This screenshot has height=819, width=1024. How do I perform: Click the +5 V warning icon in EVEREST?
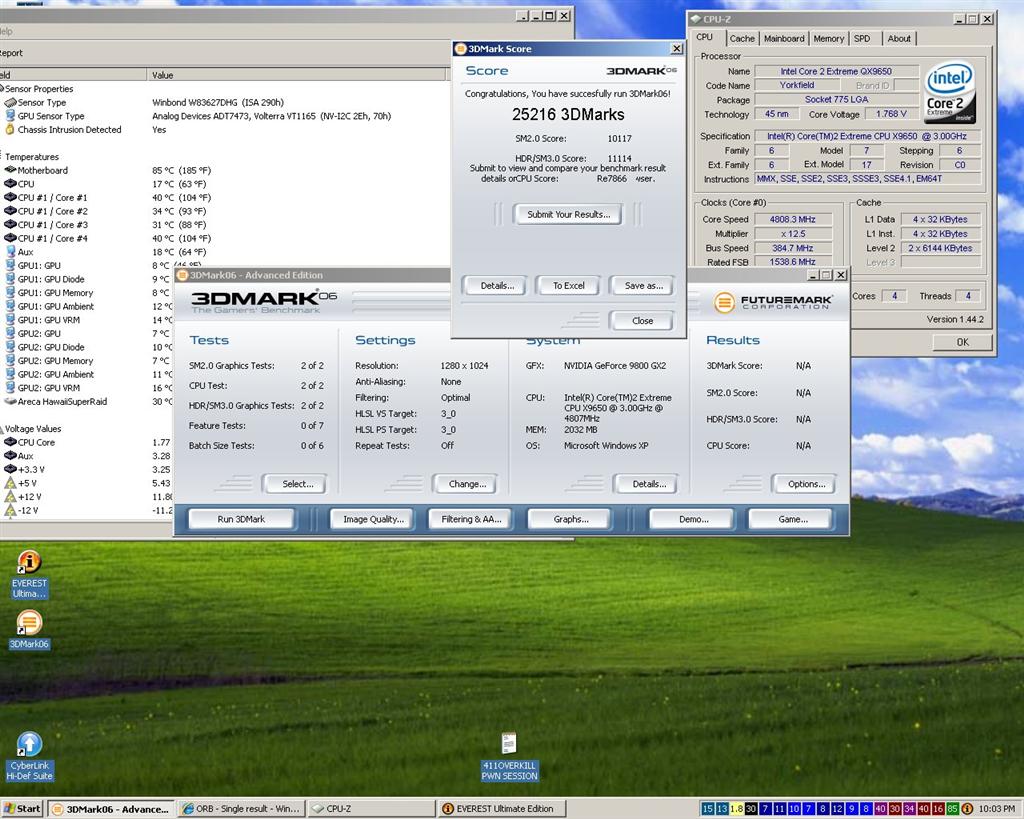click(x=10, y=483)
